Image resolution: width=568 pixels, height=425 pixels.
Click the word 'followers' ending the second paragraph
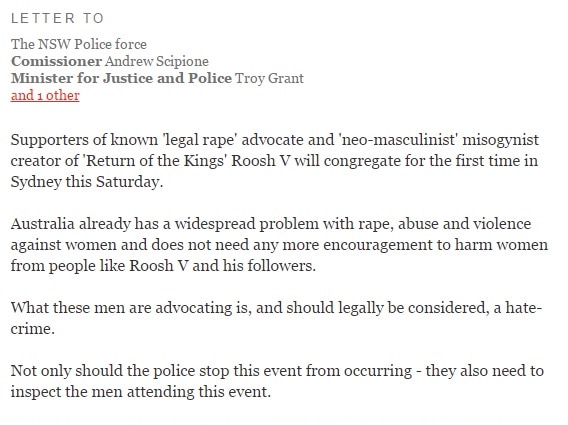point(281,266)
